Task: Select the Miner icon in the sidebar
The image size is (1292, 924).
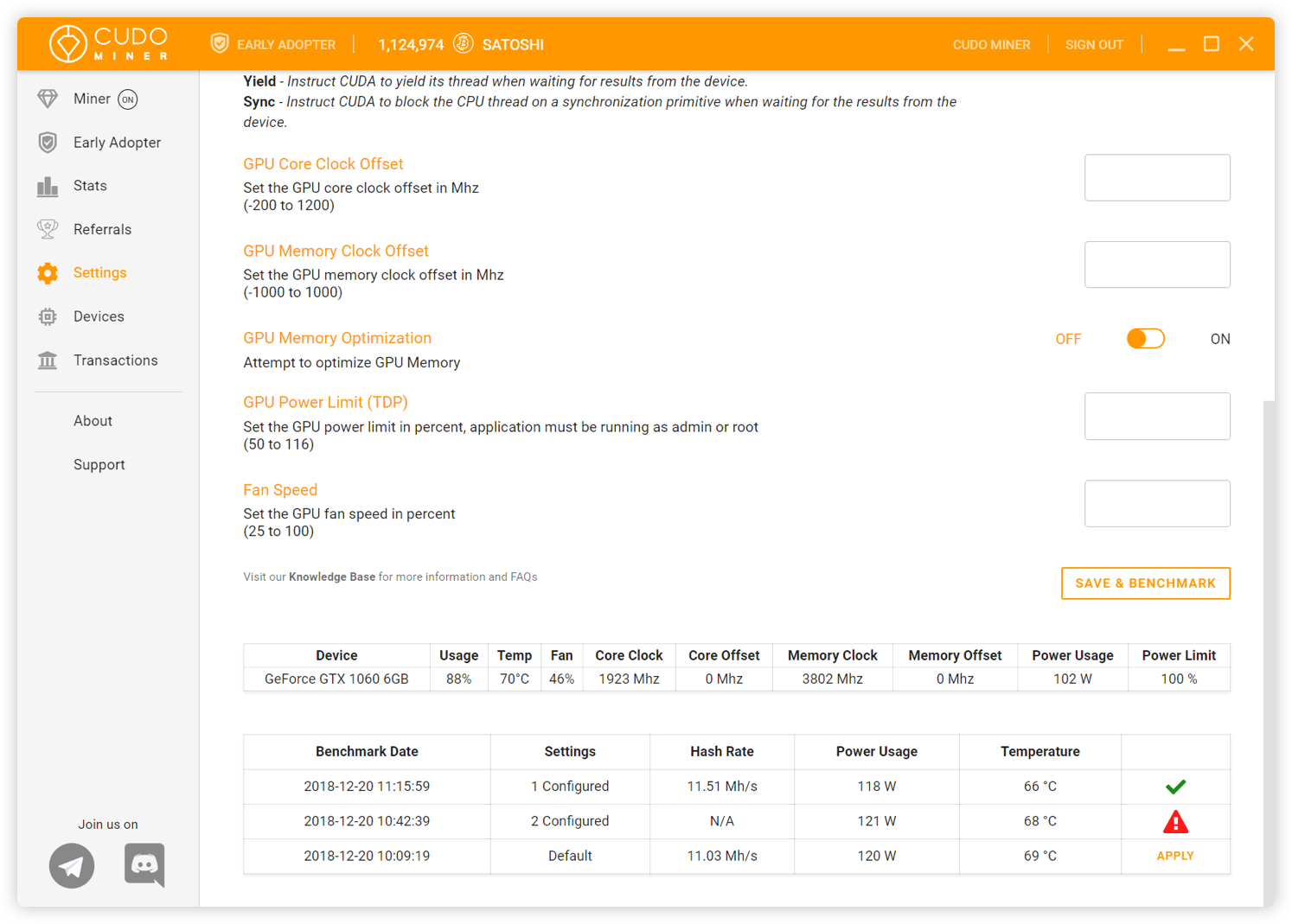Action: 48,99
